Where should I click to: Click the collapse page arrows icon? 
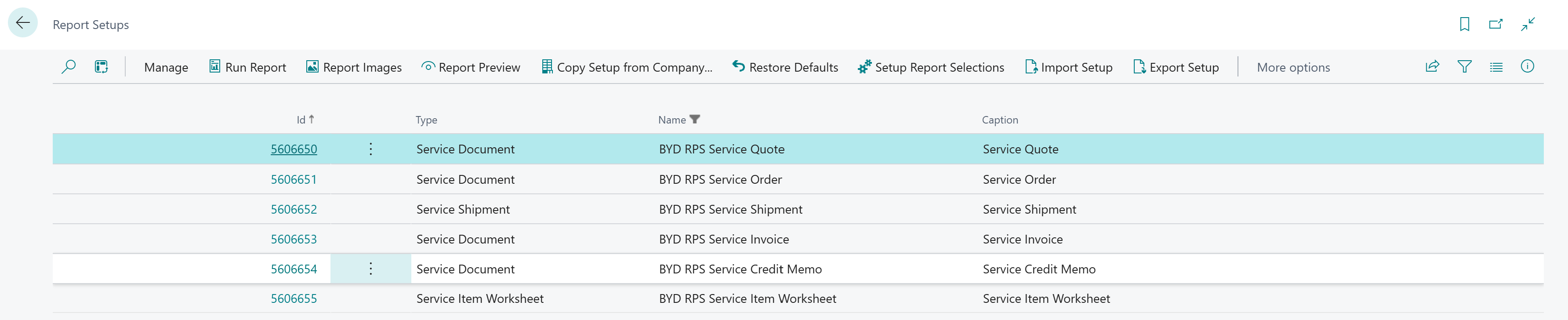(1528, 24)
